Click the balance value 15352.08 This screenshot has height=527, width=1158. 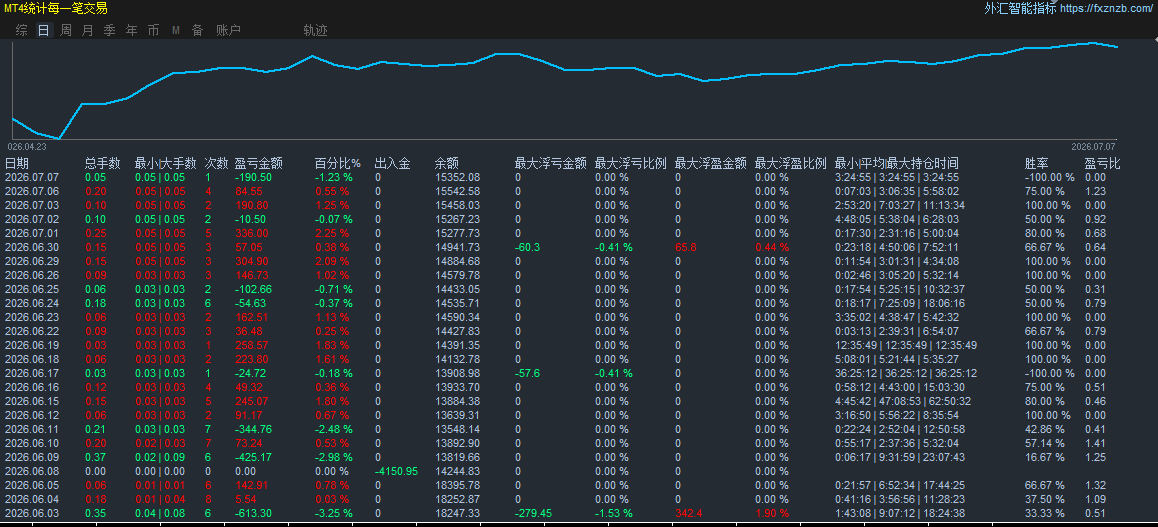[457, 177]
